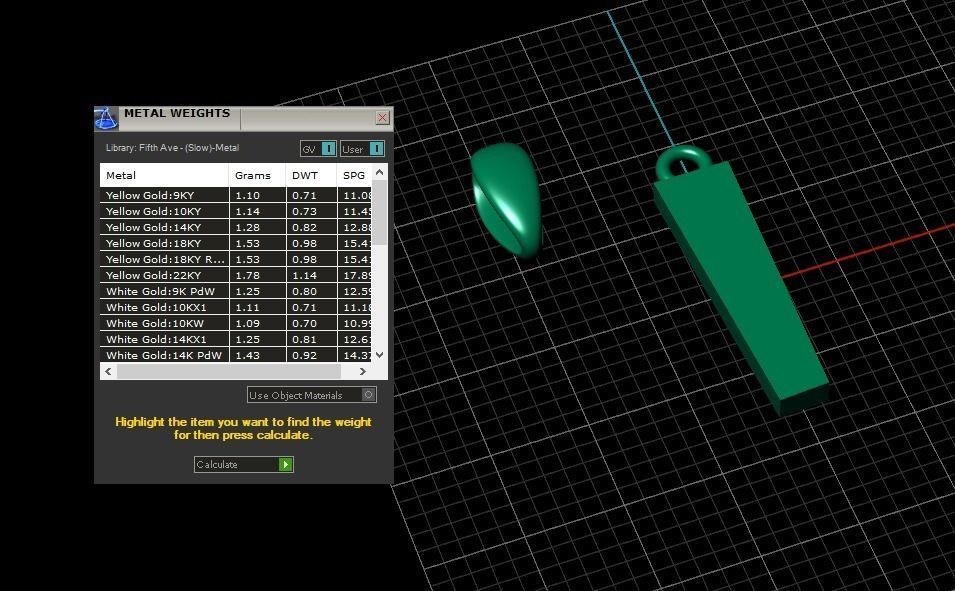Select the Yellow Gold:22KY row
The height and width of the screenshot is (591, 955).
click(236, 275)
